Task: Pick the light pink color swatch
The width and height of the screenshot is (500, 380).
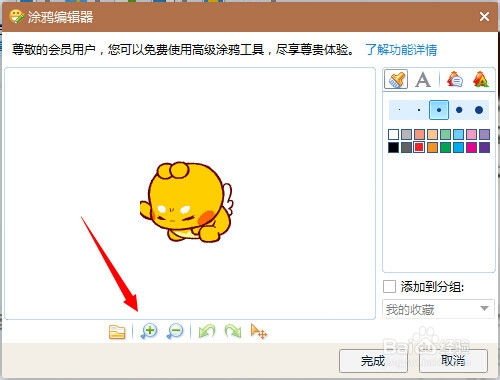Action: (x=471, y=135)
